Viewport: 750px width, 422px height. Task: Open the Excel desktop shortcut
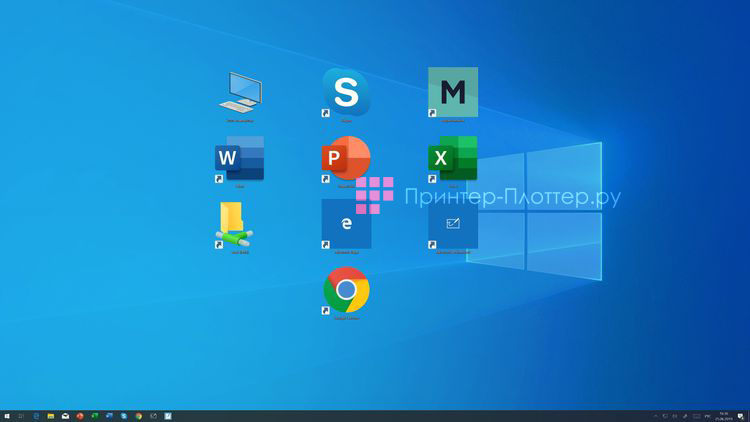click(452, 158)
